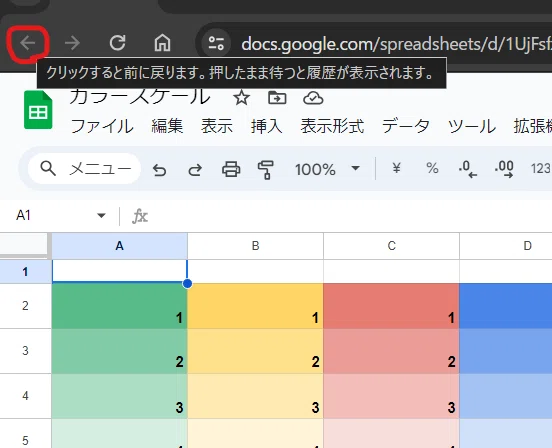Click the spreadsheet title カラースケール
552x448 pixels.
pos(140,96)
